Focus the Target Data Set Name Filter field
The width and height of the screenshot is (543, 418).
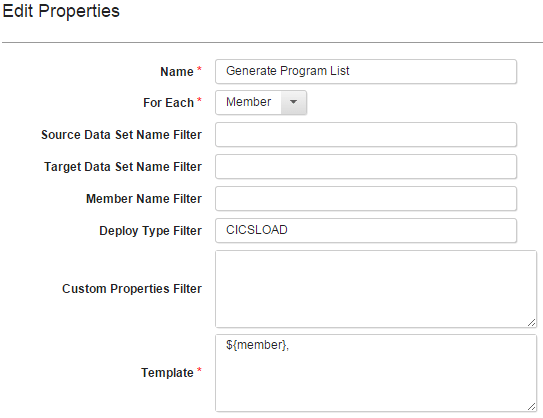pos(366,167)
